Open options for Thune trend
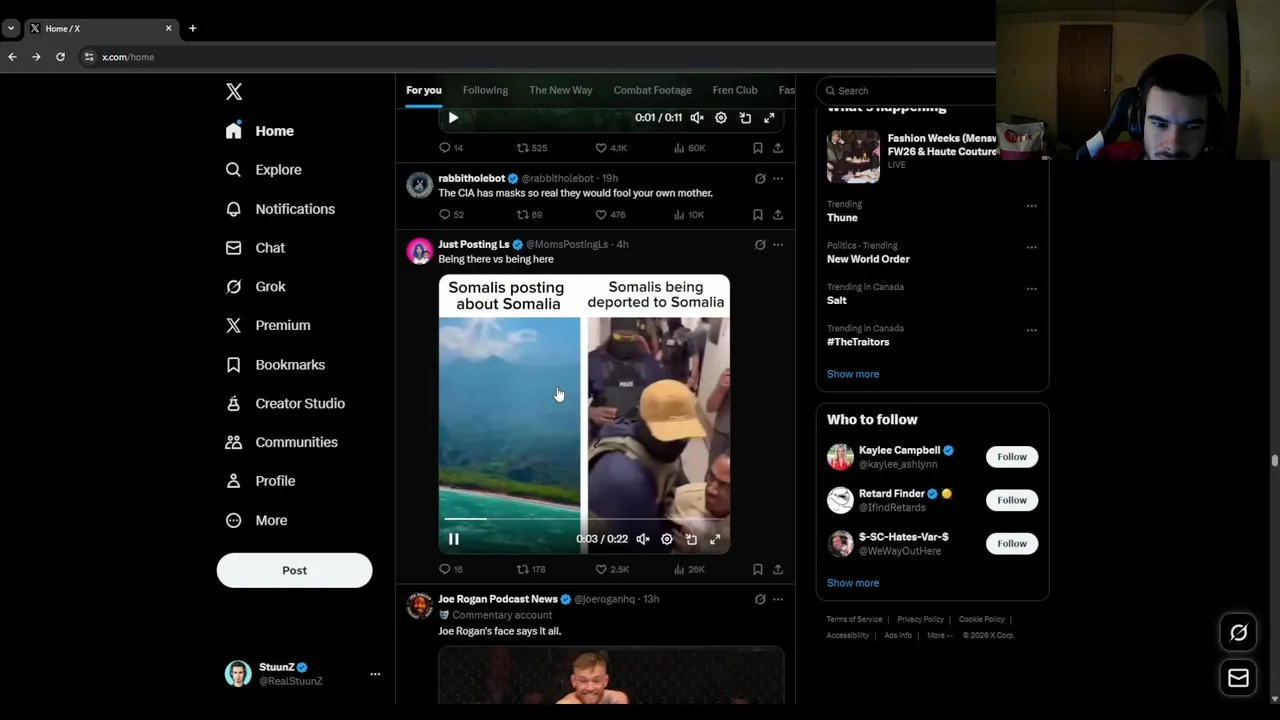 (x=1031, y=206)
